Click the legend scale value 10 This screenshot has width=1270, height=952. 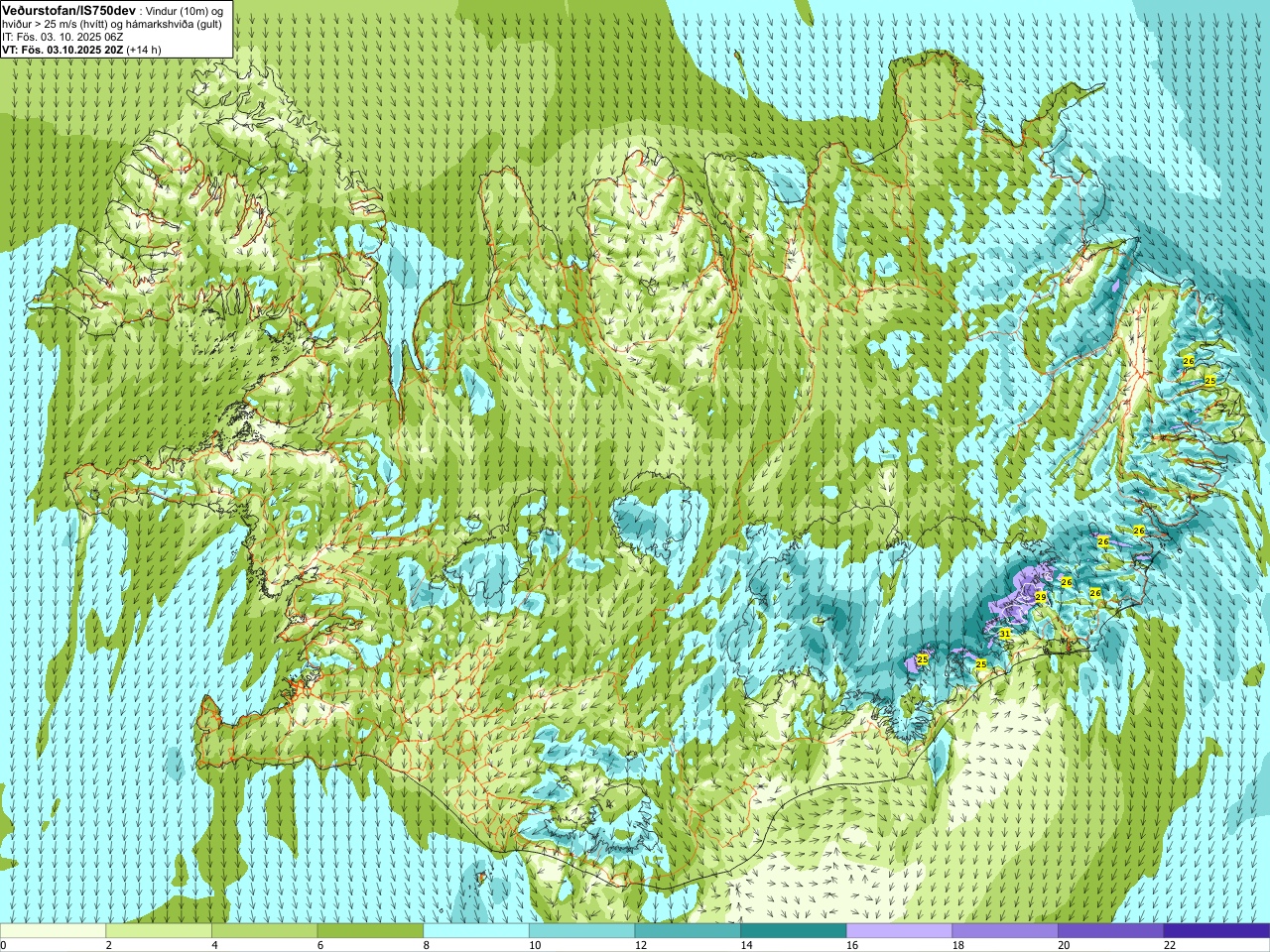534,945
